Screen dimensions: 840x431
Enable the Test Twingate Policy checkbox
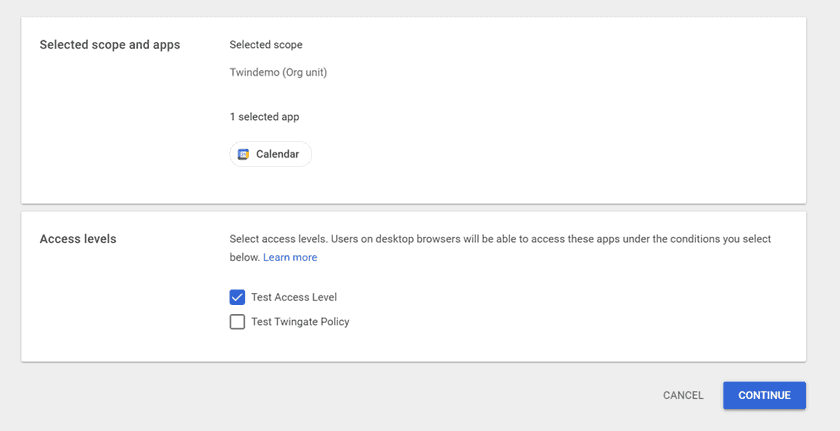coord(237,322)
